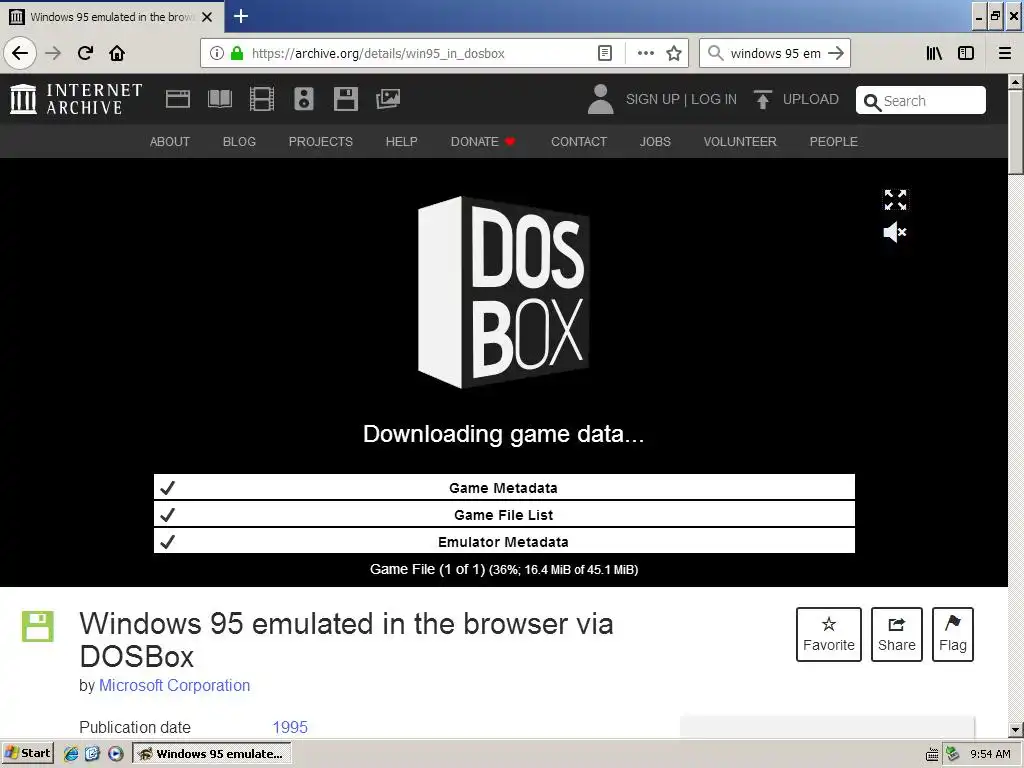Click the search go arrow button
This screenshot has height=768, width=1024.
[x=836, y=53]
